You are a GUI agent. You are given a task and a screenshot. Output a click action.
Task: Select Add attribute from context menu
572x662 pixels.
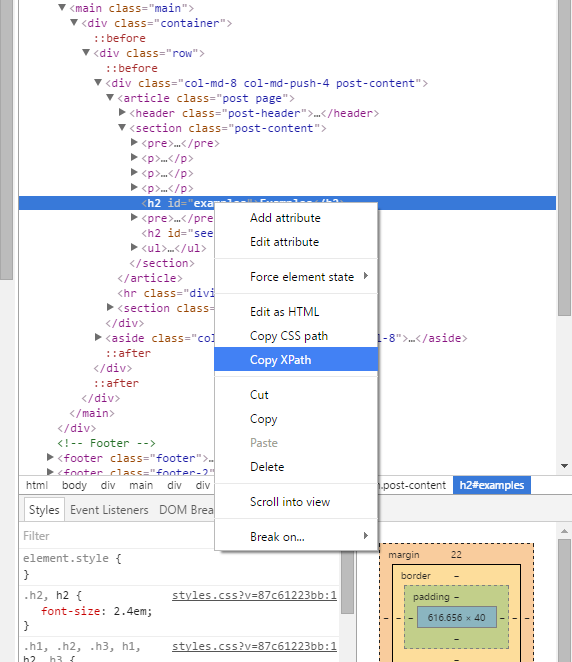(x=296, y=218)
